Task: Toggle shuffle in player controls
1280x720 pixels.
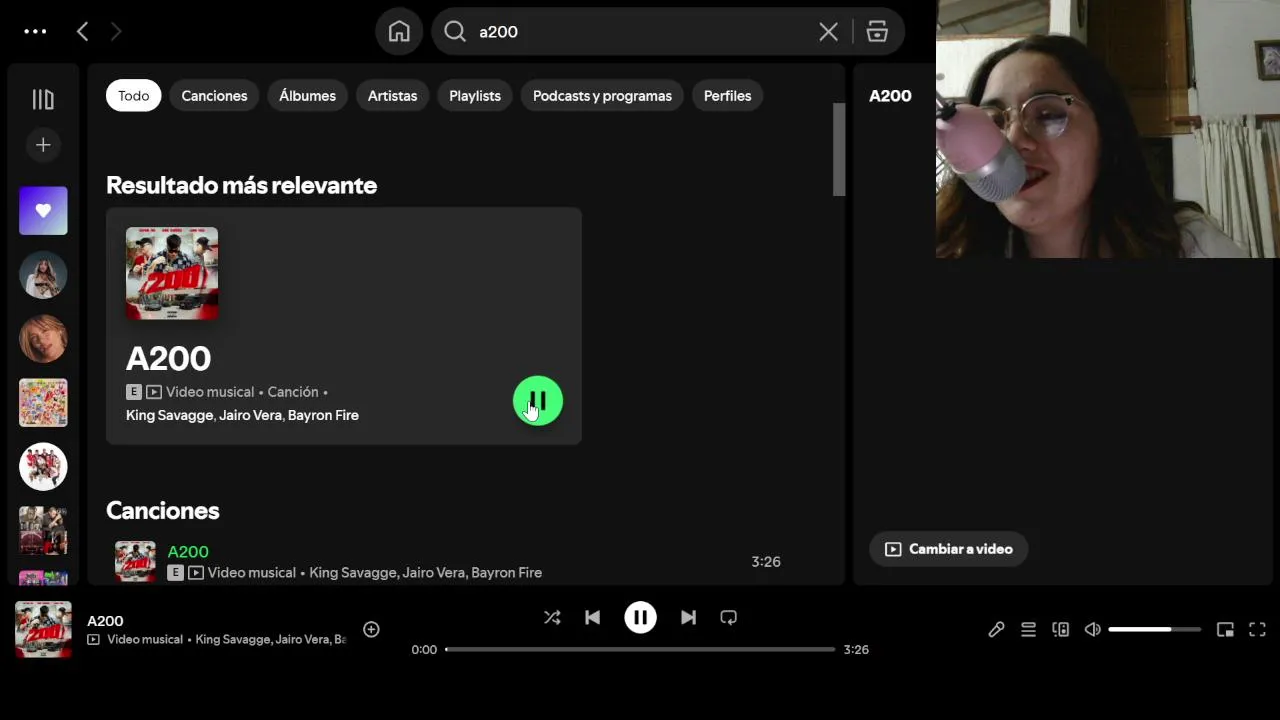Action: (x=552, y=618)
